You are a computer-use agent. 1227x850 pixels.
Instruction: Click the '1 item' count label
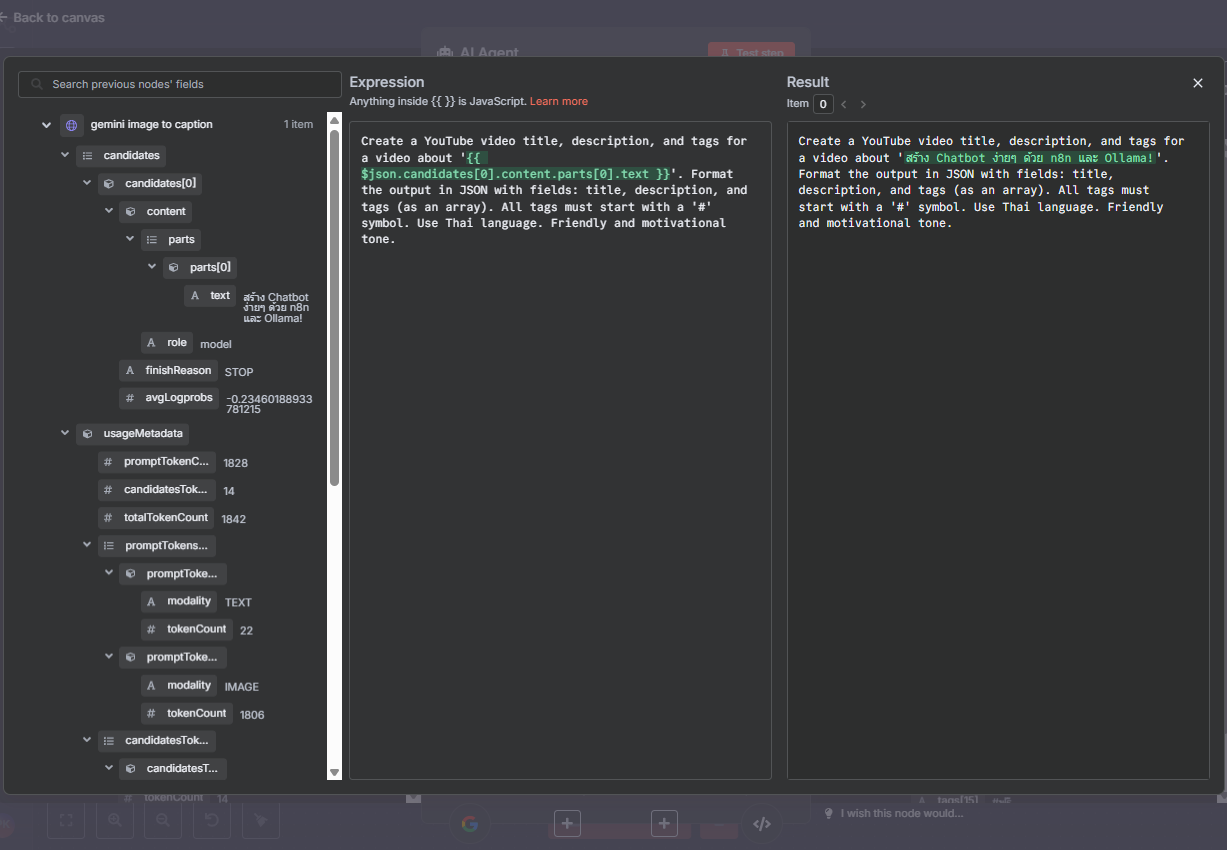[298, 124]
